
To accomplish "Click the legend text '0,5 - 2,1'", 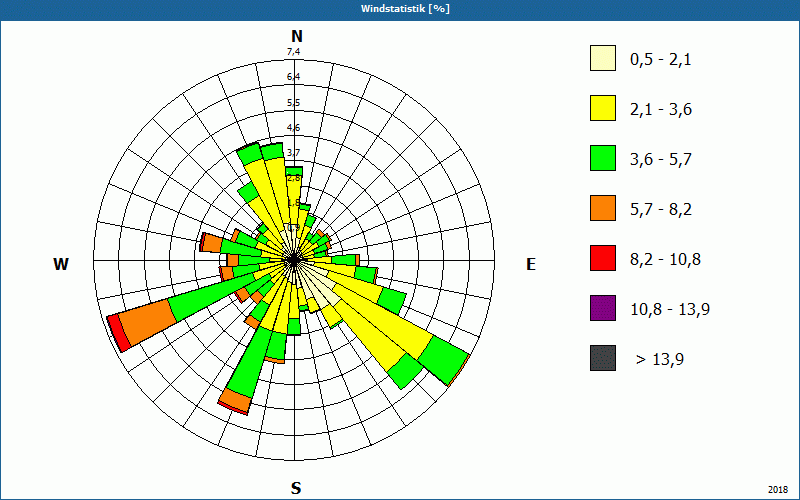I will click(660, 60).
